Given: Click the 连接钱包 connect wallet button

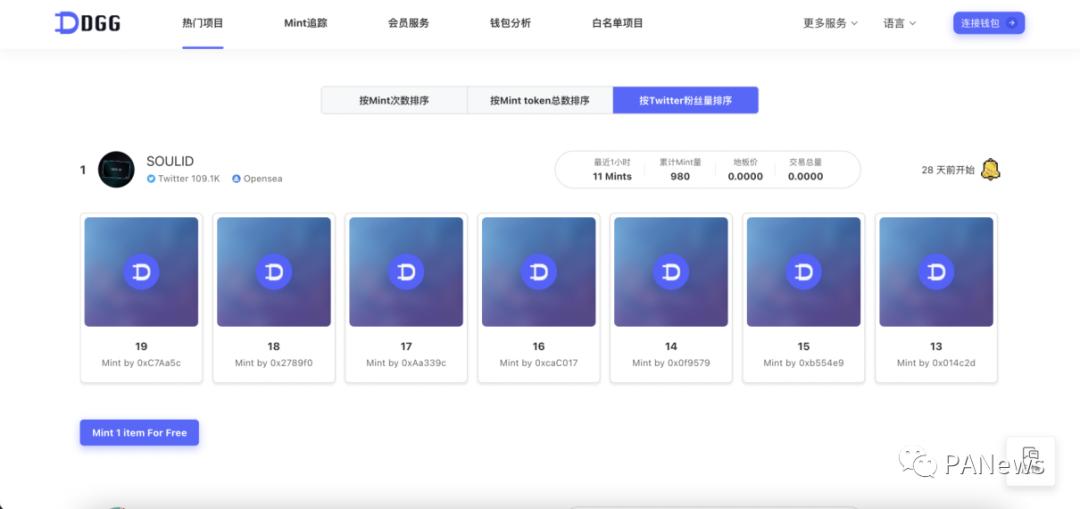Looking at the screenshot, I should point(988,23).
